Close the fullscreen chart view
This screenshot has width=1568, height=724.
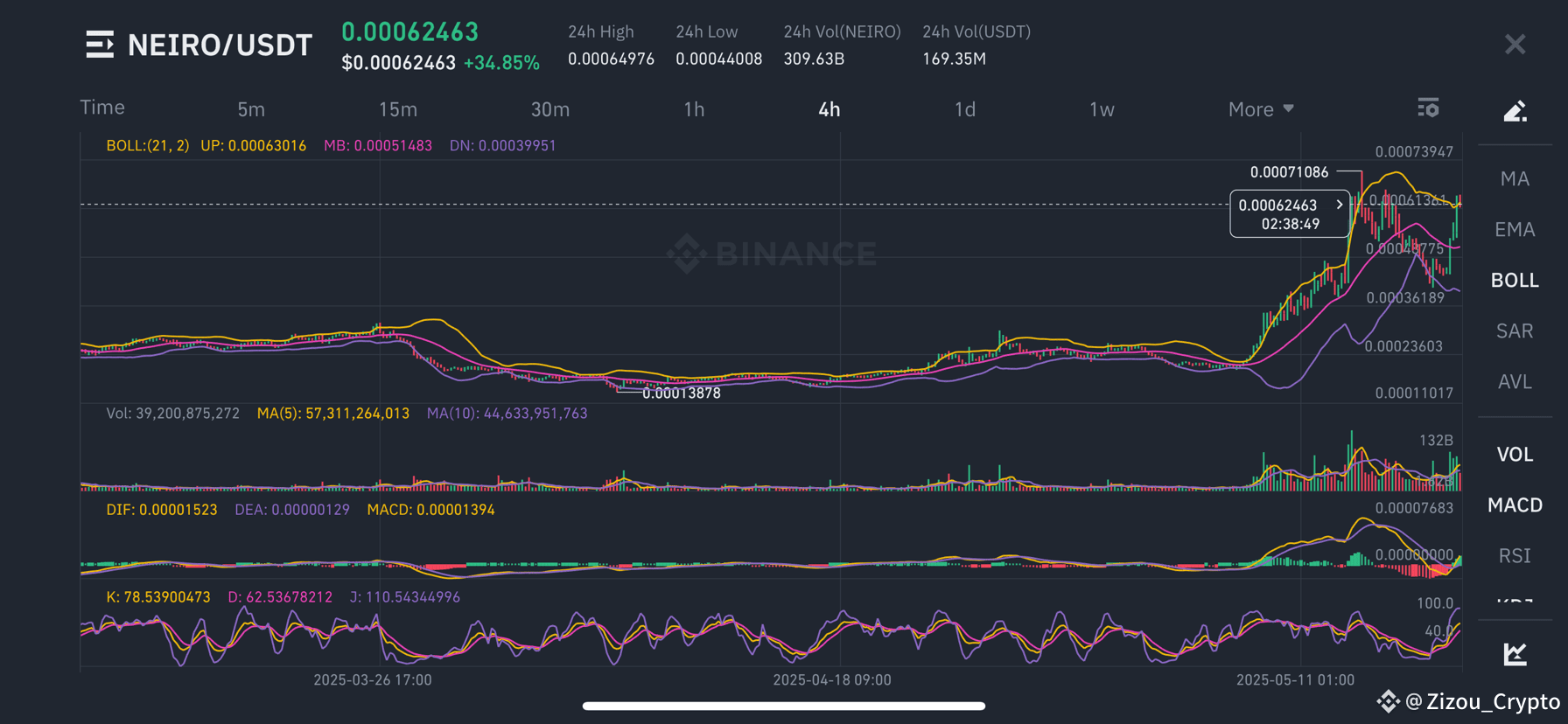pyautogui.click(x=1515, y=45)
